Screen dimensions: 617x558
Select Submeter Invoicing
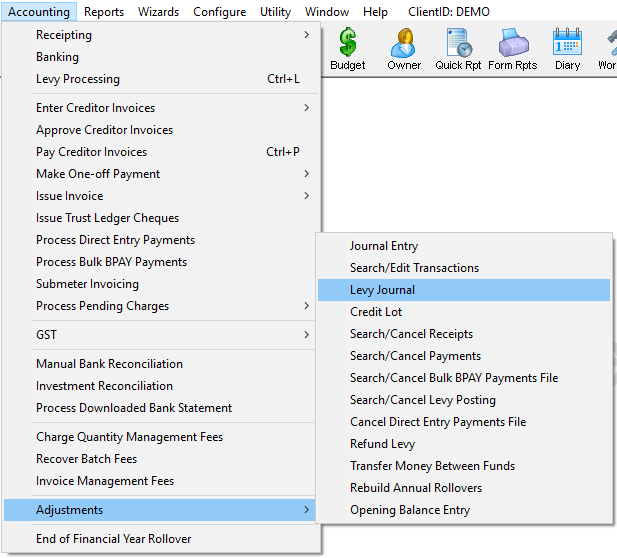click(x=161, y=284)
